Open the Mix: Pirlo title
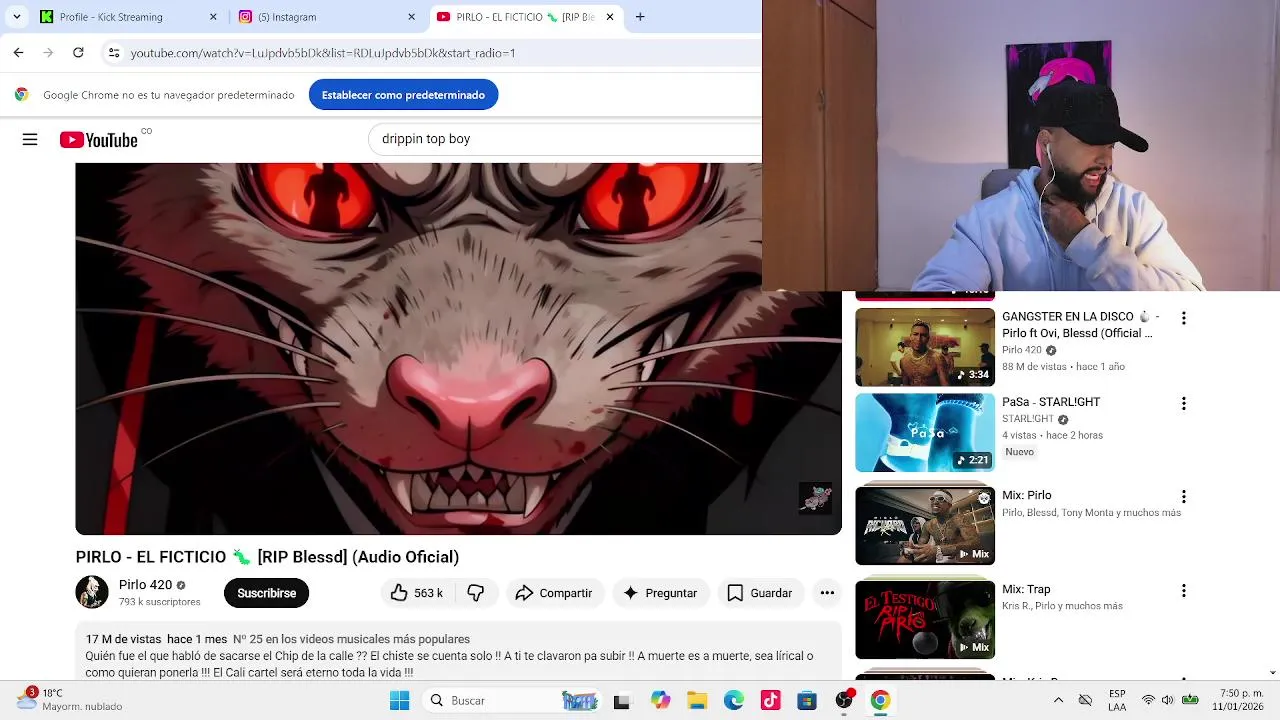The height and width of the screenshot is (720, 1280). coord(1027,495)
